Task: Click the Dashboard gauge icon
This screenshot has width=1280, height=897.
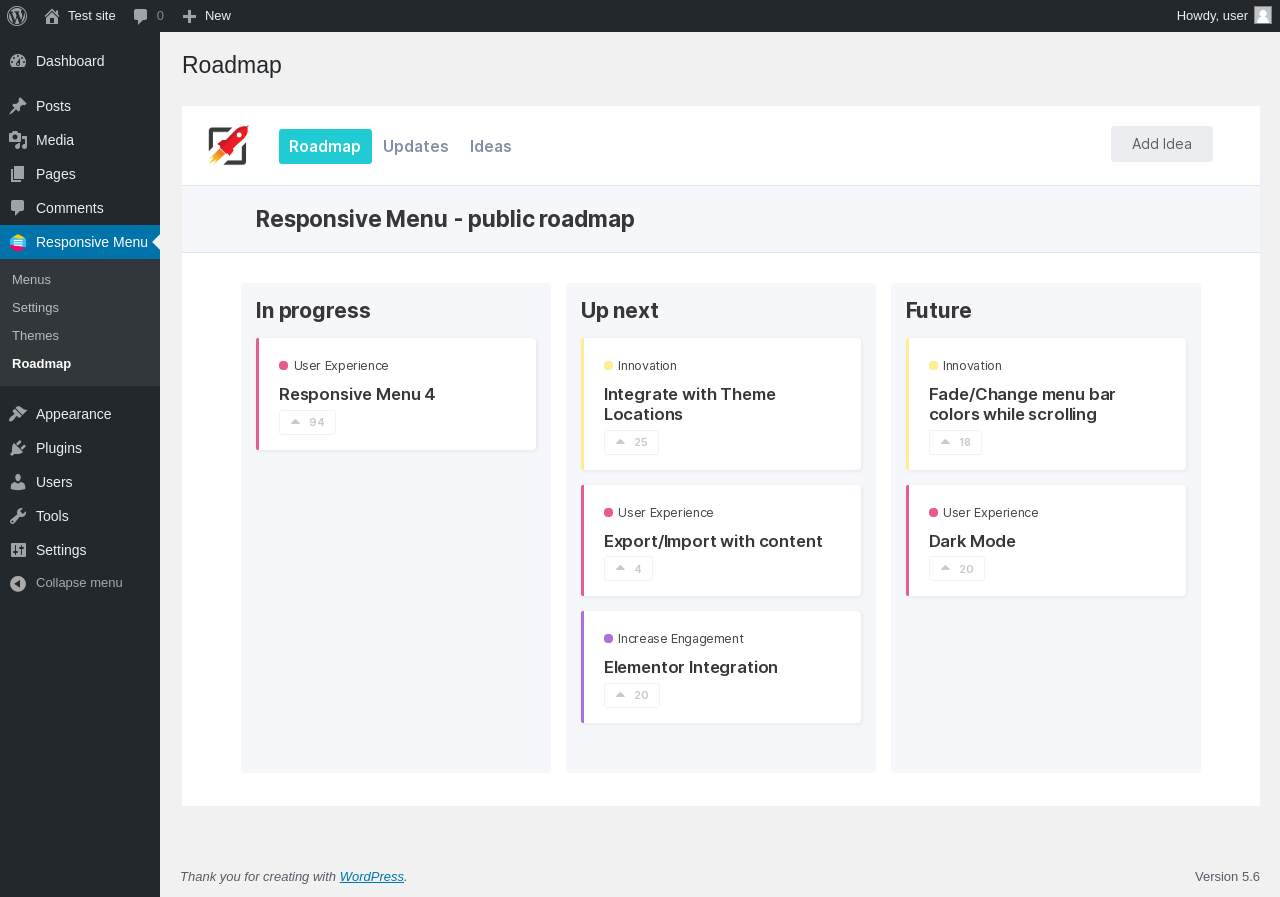Action: click(18, 61)
